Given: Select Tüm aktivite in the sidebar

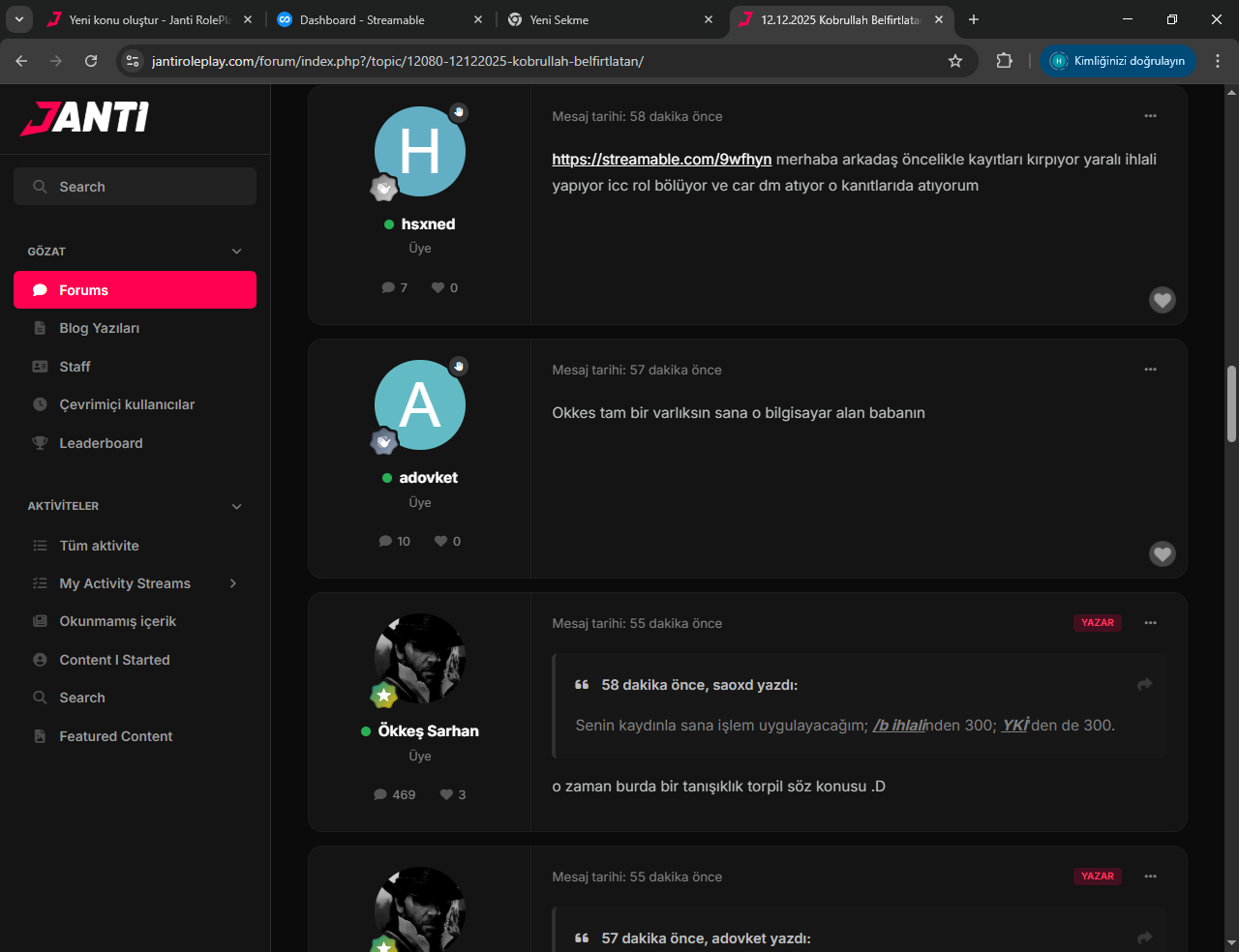Looking at the screenshot, I should click(135, 546).
